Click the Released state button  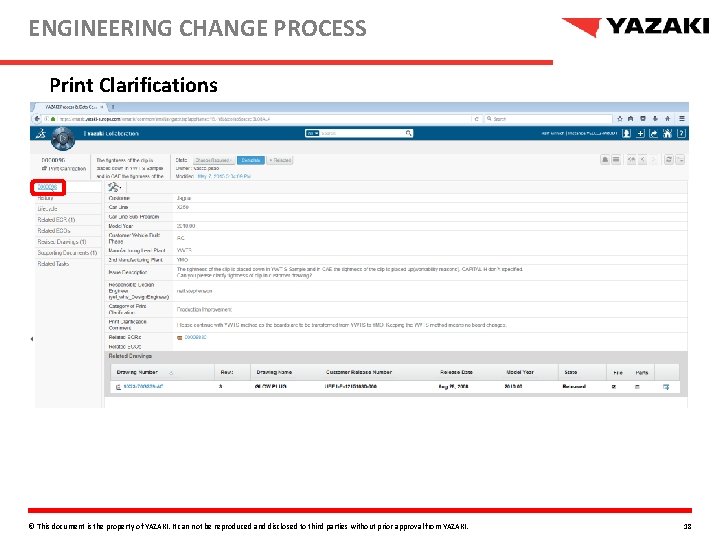pyautogui.click(x=280, y=160)
